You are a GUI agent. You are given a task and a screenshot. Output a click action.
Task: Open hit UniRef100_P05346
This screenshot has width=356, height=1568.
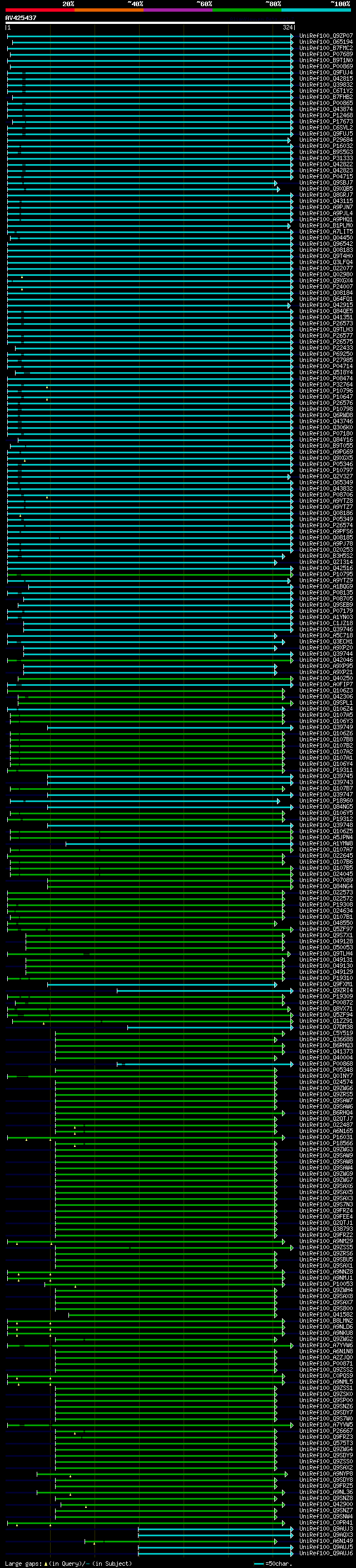326,464
